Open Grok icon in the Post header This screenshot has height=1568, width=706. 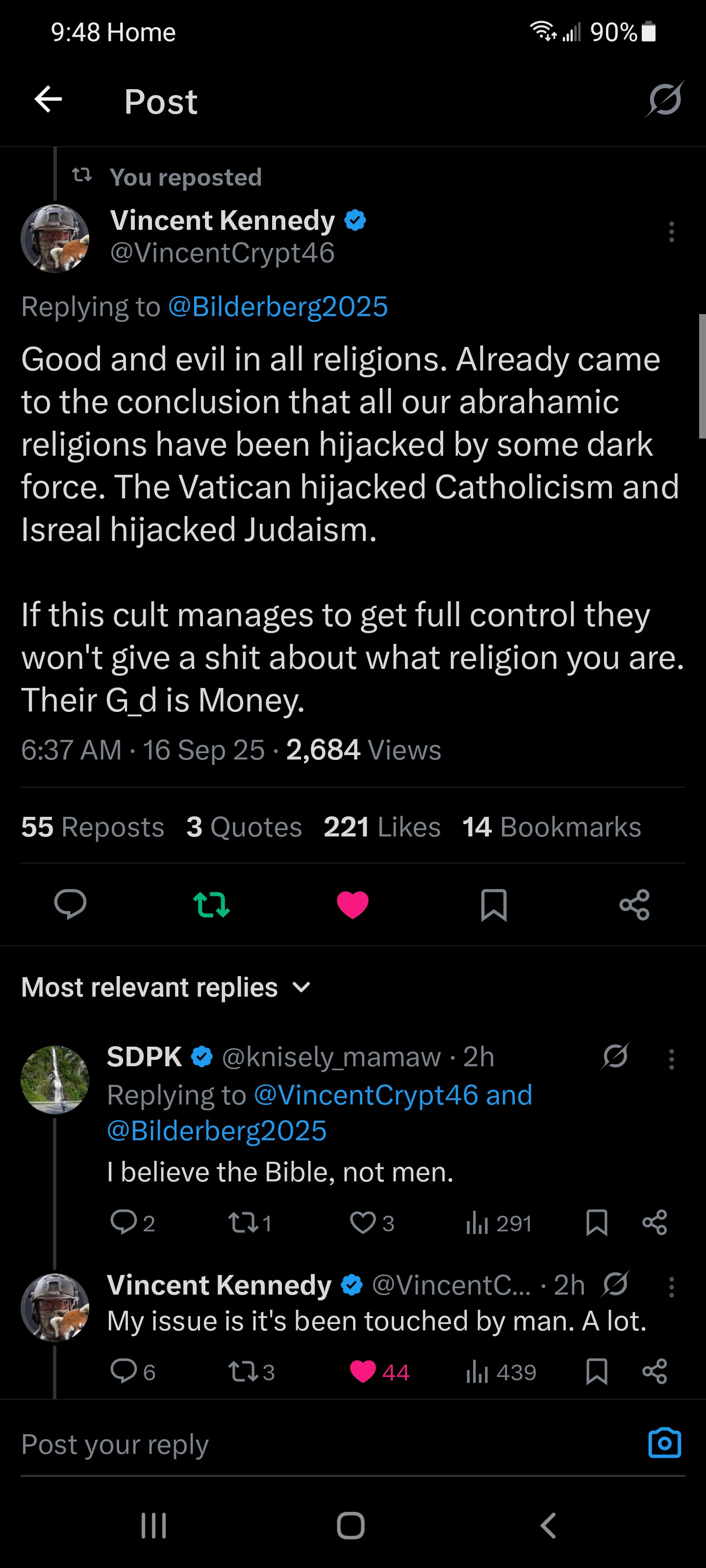coord(664,99)
